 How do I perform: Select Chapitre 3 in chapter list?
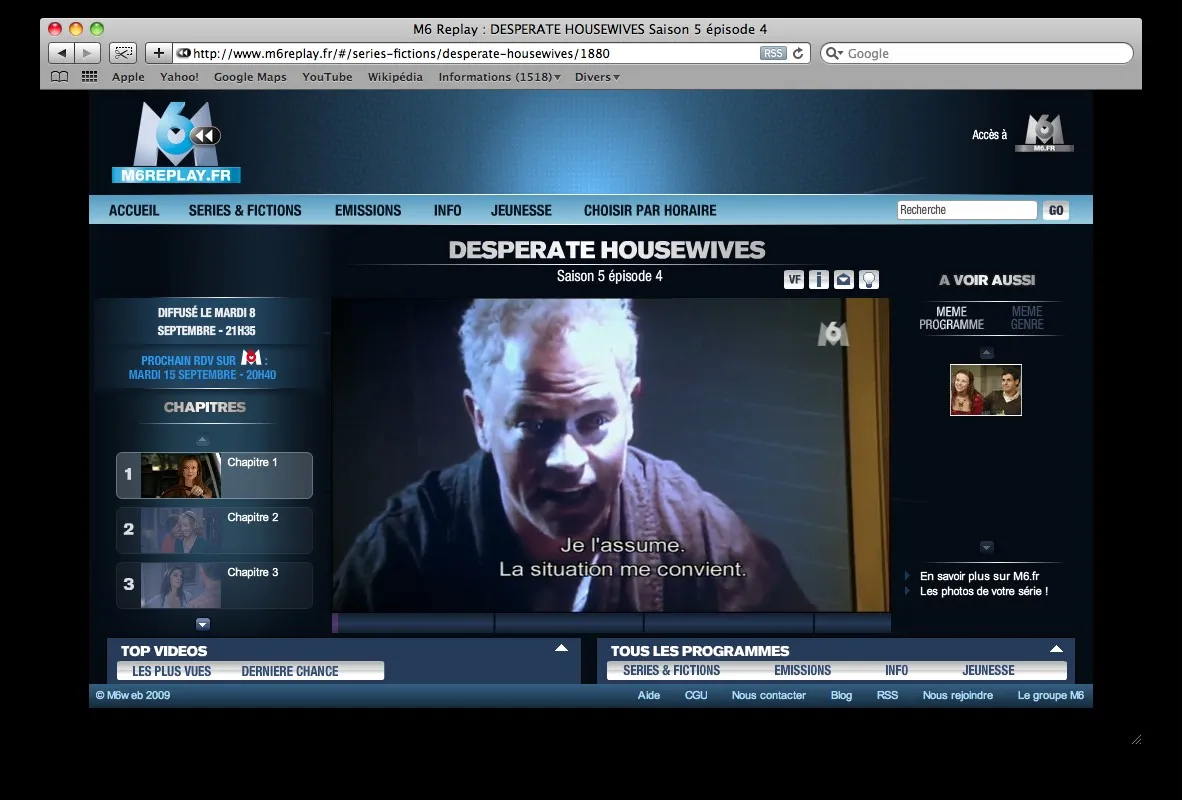[x=214, y=585]
